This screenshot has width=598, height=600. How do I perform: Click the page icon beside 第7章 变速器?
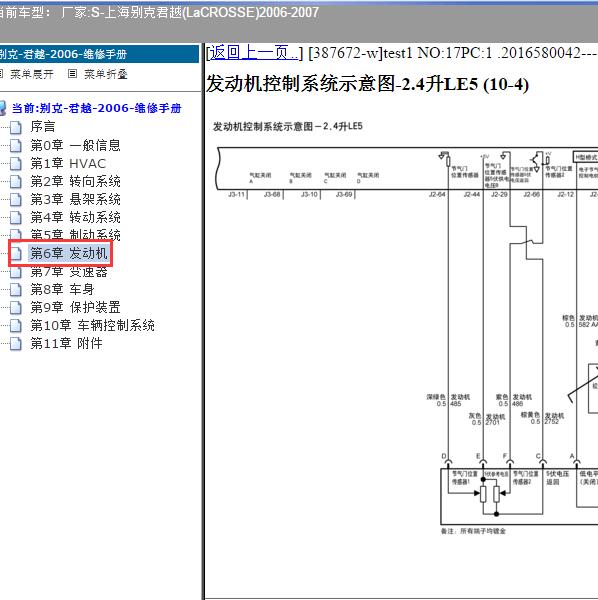pos(16,272)
